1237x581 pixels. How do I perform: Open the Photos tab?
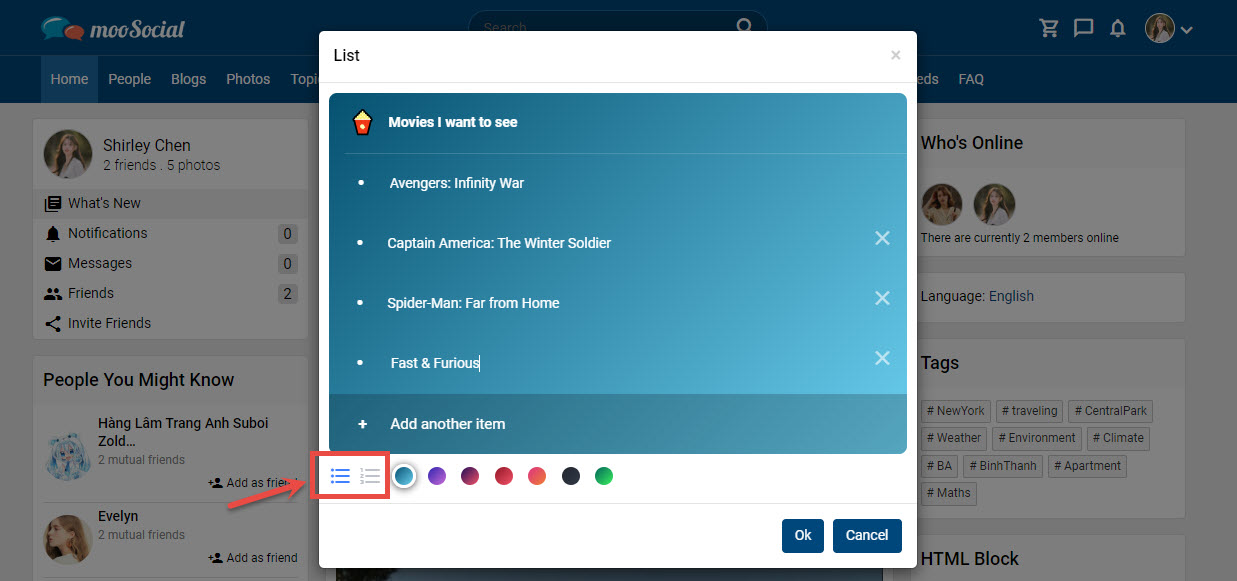click(248, 79)
